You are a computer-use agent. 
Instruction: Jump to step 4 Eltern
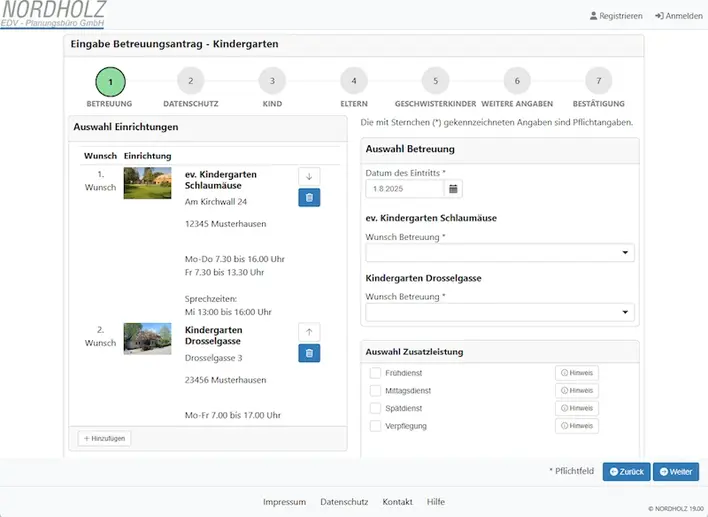pyautogui.click(x=353, y=81)
